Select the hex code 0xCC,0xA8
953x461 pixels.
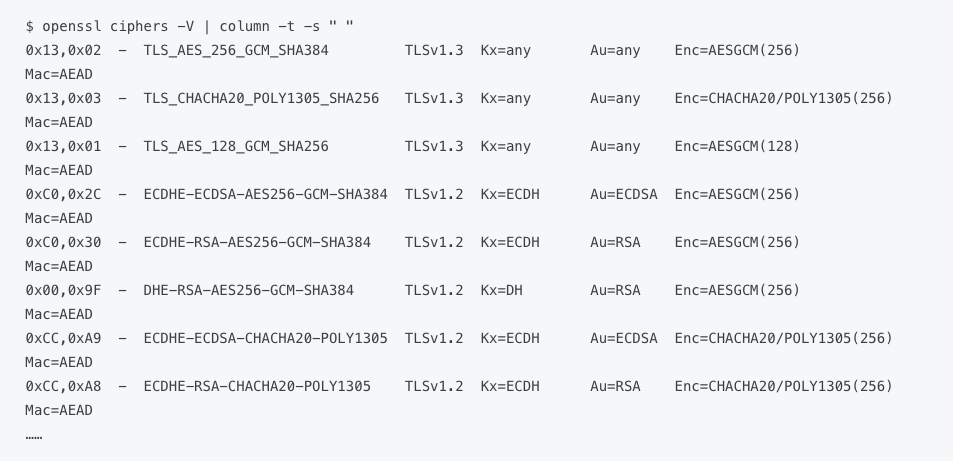tap(63, 386)
